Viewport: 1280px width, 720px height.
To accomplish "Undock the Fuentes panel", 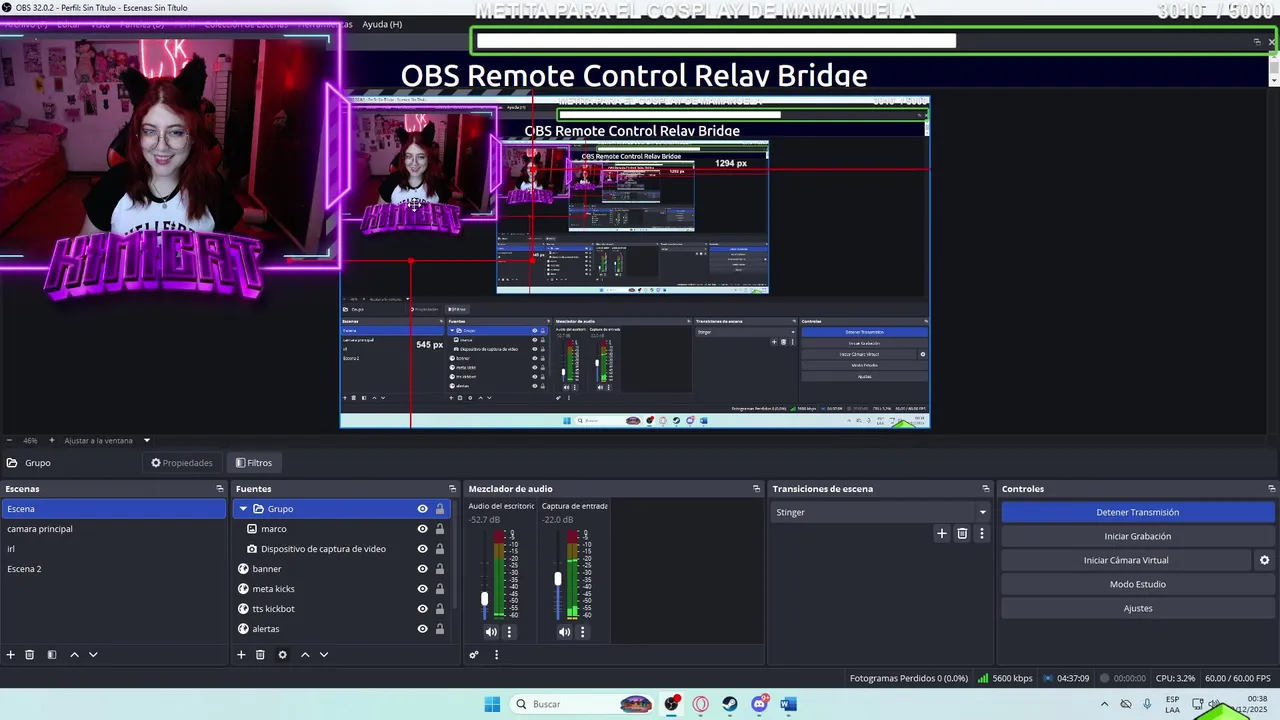I will click(x=452, y=489).
